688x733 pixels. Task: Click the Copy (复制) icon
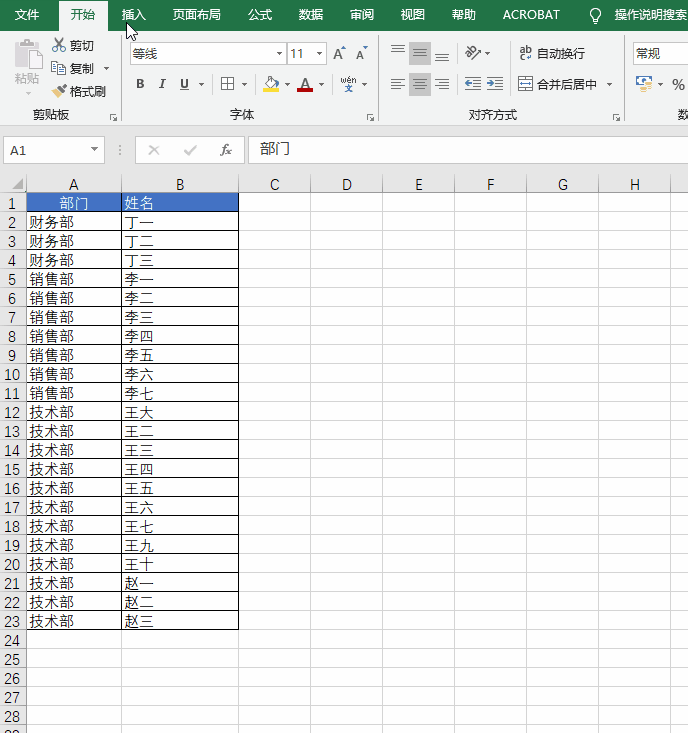click(x=58, y=68)
